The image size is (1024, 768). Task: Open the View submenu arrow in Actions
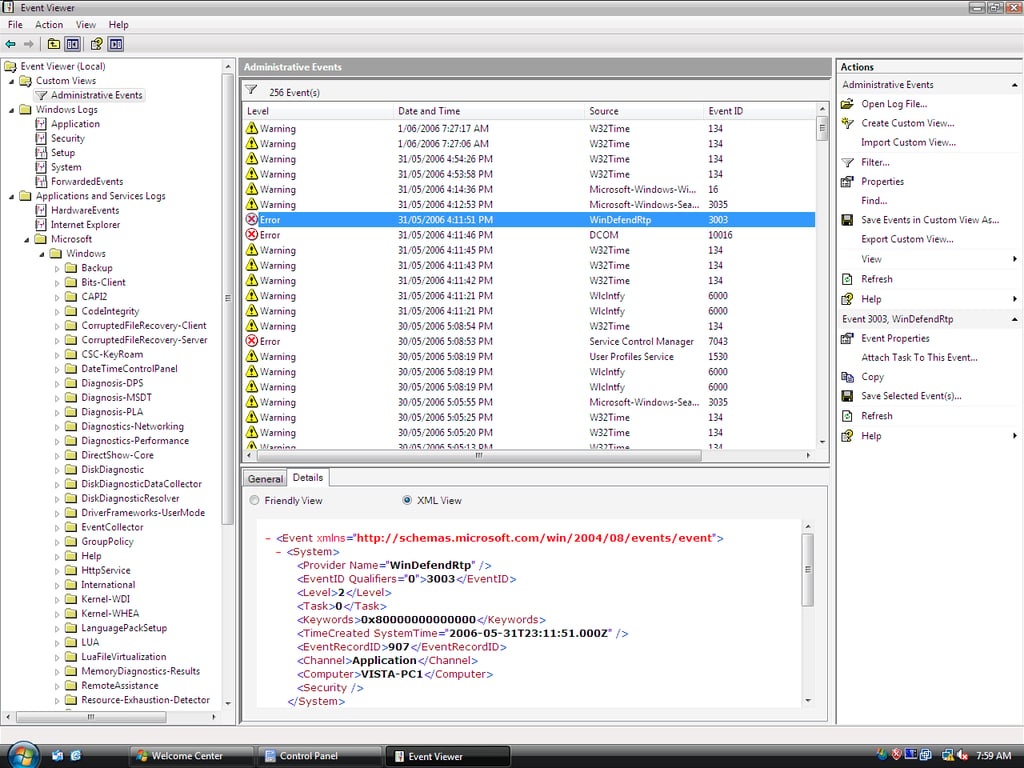click(1014, 259)
